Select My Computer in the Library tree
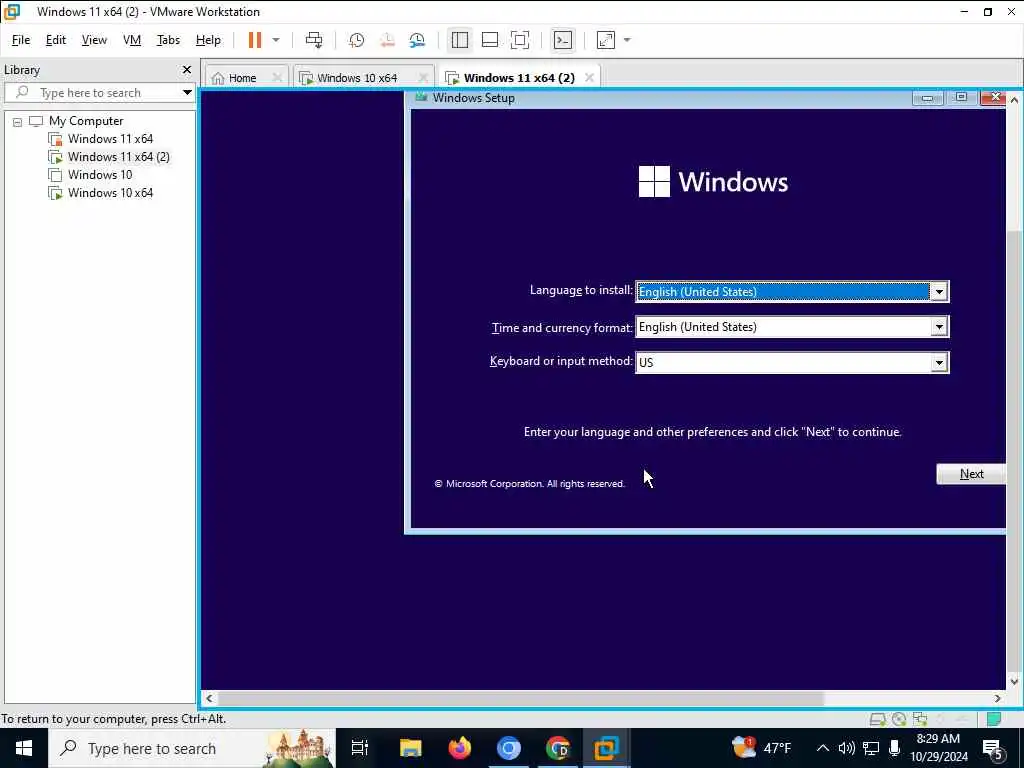The image size is (1024, 768). coord(86,121)
